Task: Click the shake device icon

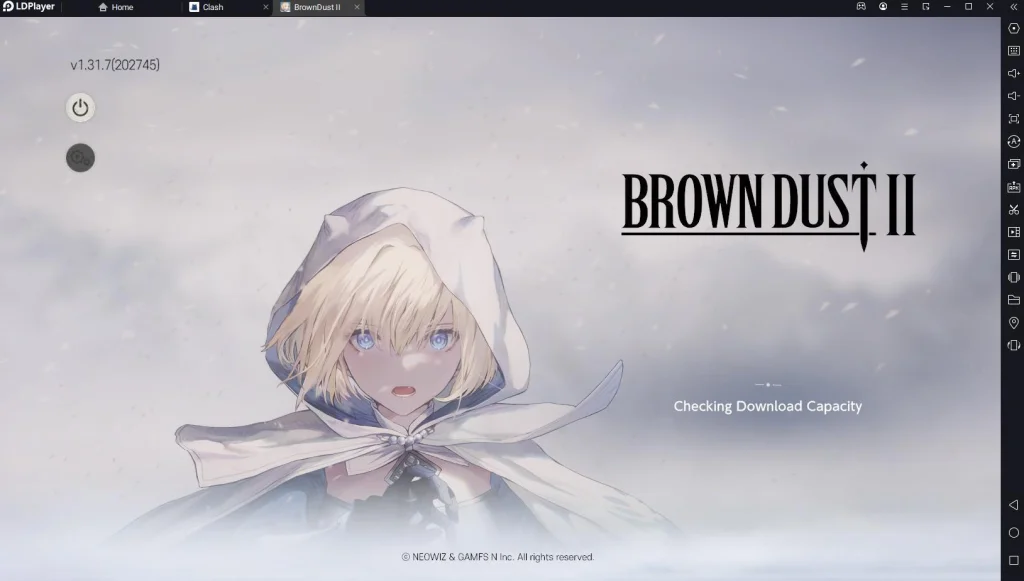Action: click(1014, 277)
